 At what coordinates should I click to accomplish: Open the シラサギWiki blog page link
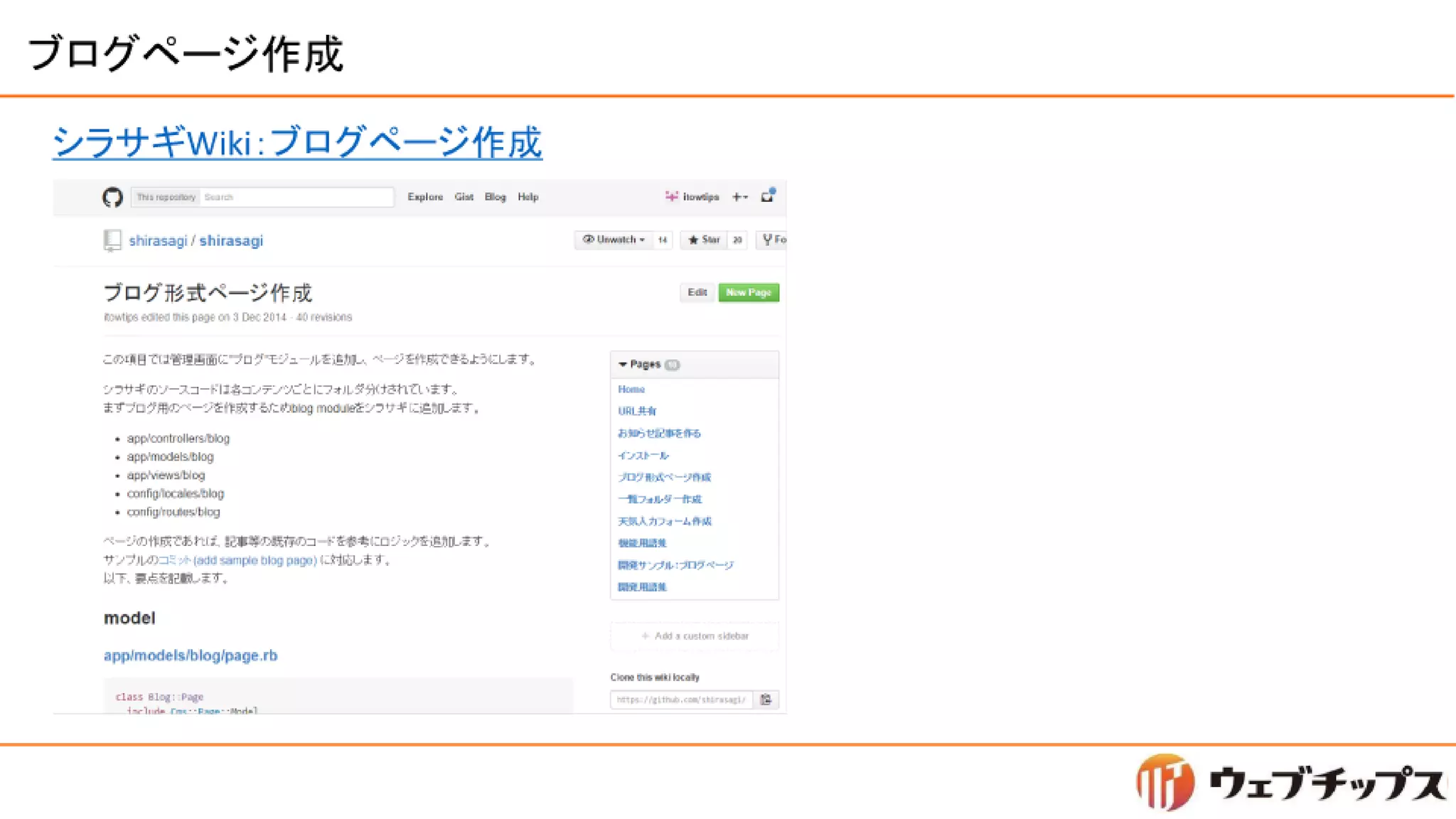pos(297,141)
